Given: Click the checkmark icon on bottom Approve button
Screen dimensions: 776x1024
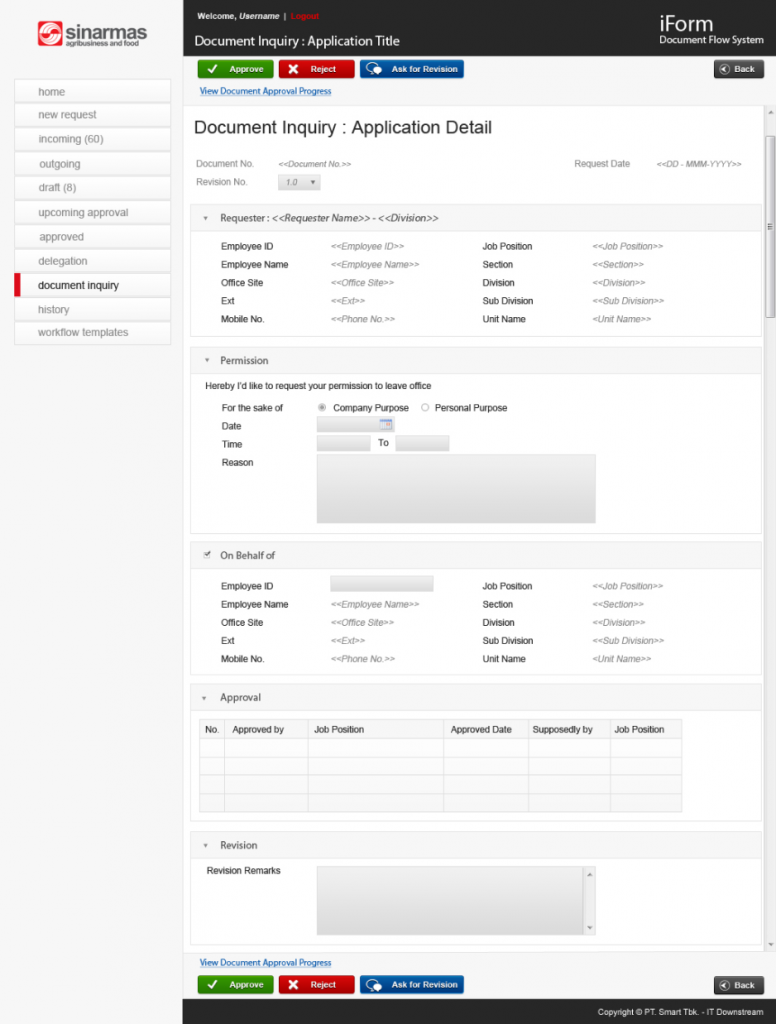Looking at the screenshot, I should (213, 985).
